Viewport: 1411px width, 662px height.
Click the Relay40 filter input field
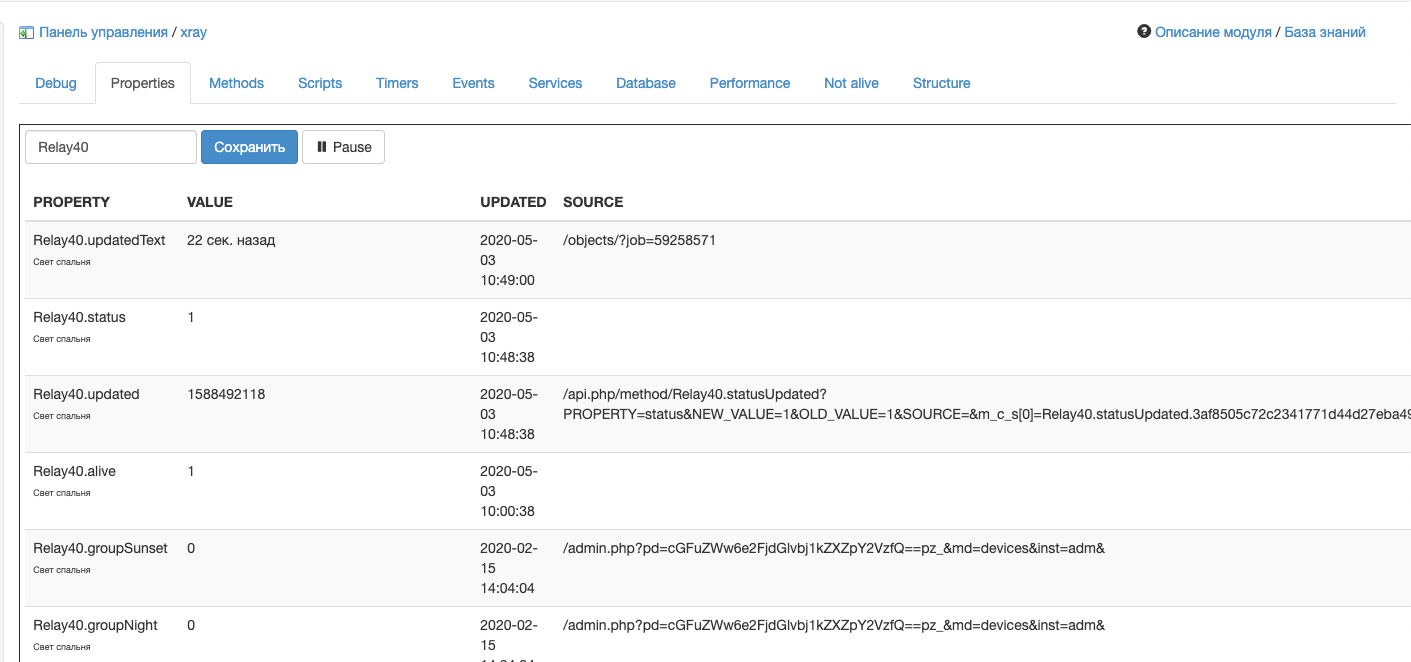pyautogui.click(x=110, y=147)
